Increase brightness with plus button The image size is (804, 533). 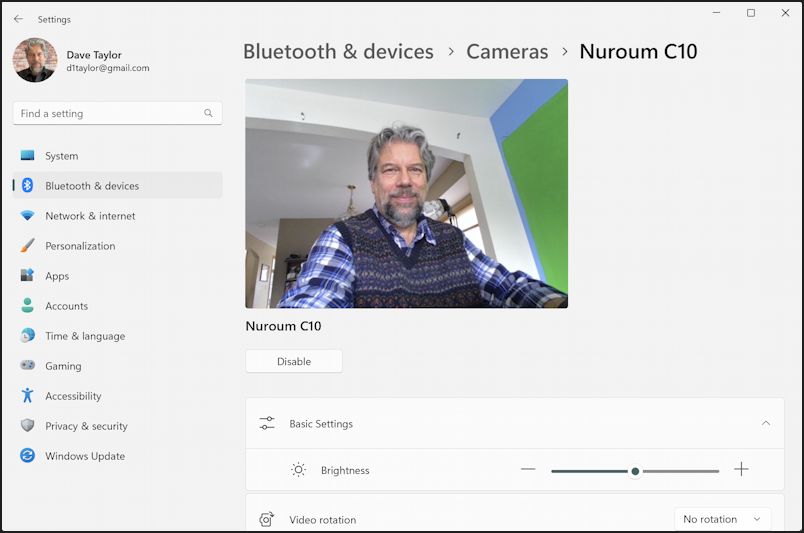741,469
